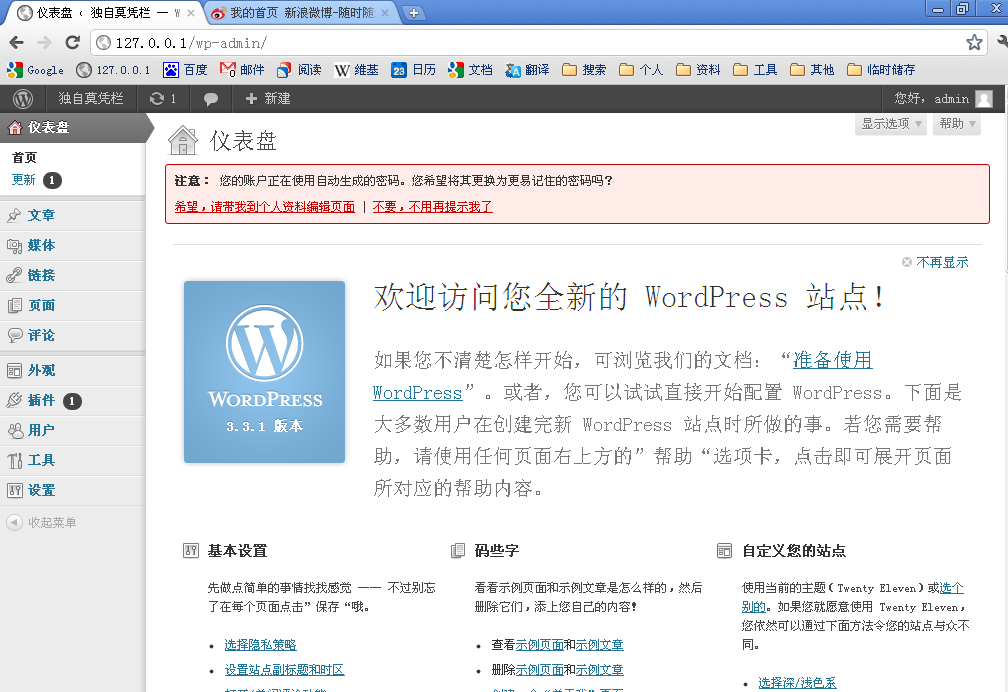Expand the 显示选项 screen options dropdown
Viewport: 1008px width, 692px height.
[890, 123]
